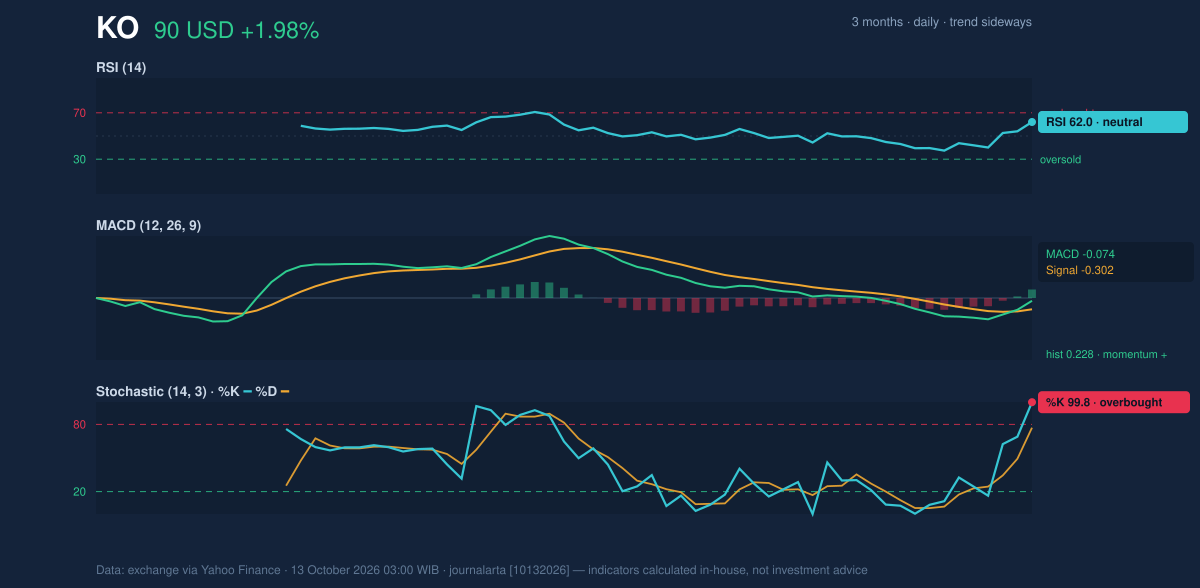The height and width of the screenshot is (588, 1200).
Task: Click the %D orange legend swatch
Action: coord(285,391)
